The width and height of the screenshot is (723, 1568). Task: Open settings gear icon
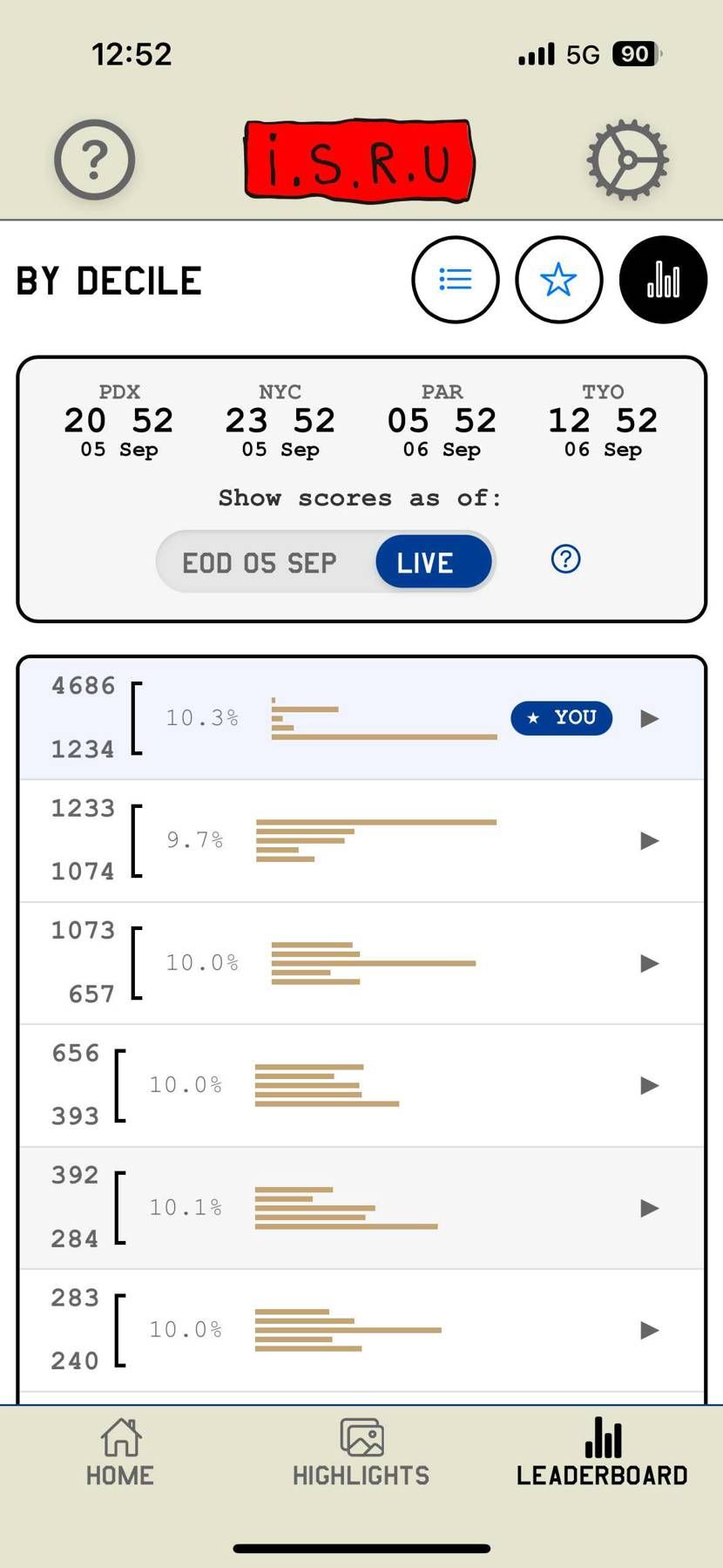tap(627, 160)
